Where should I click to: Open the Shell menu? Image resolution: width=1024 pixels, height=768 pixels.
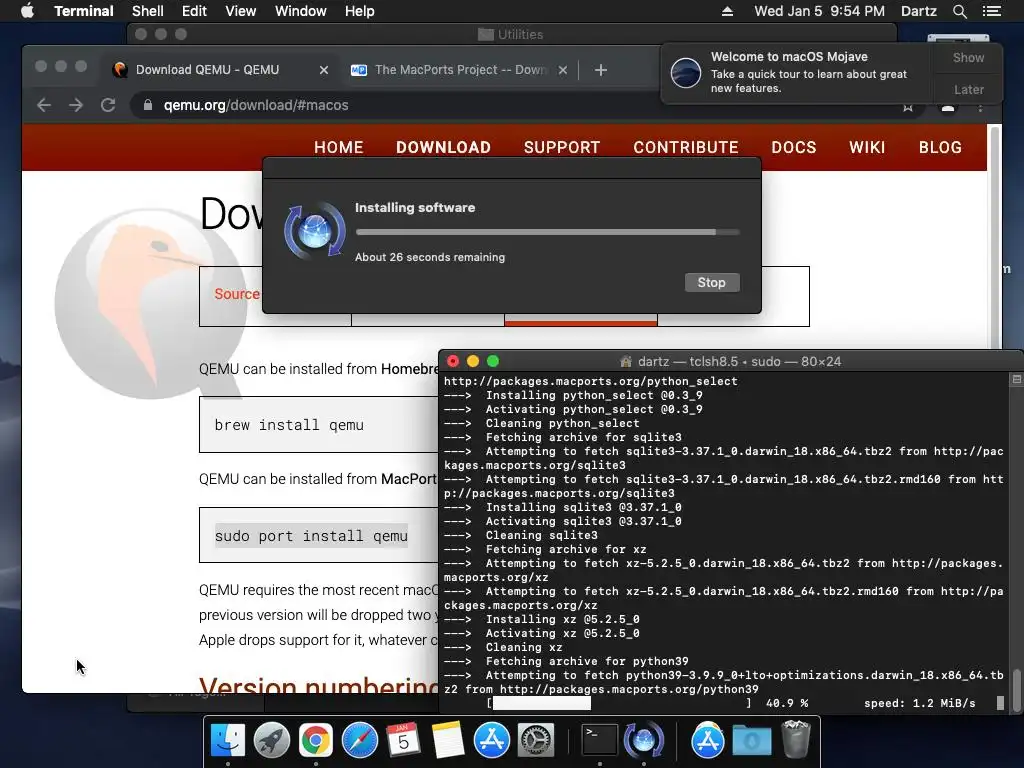[148, 11]
